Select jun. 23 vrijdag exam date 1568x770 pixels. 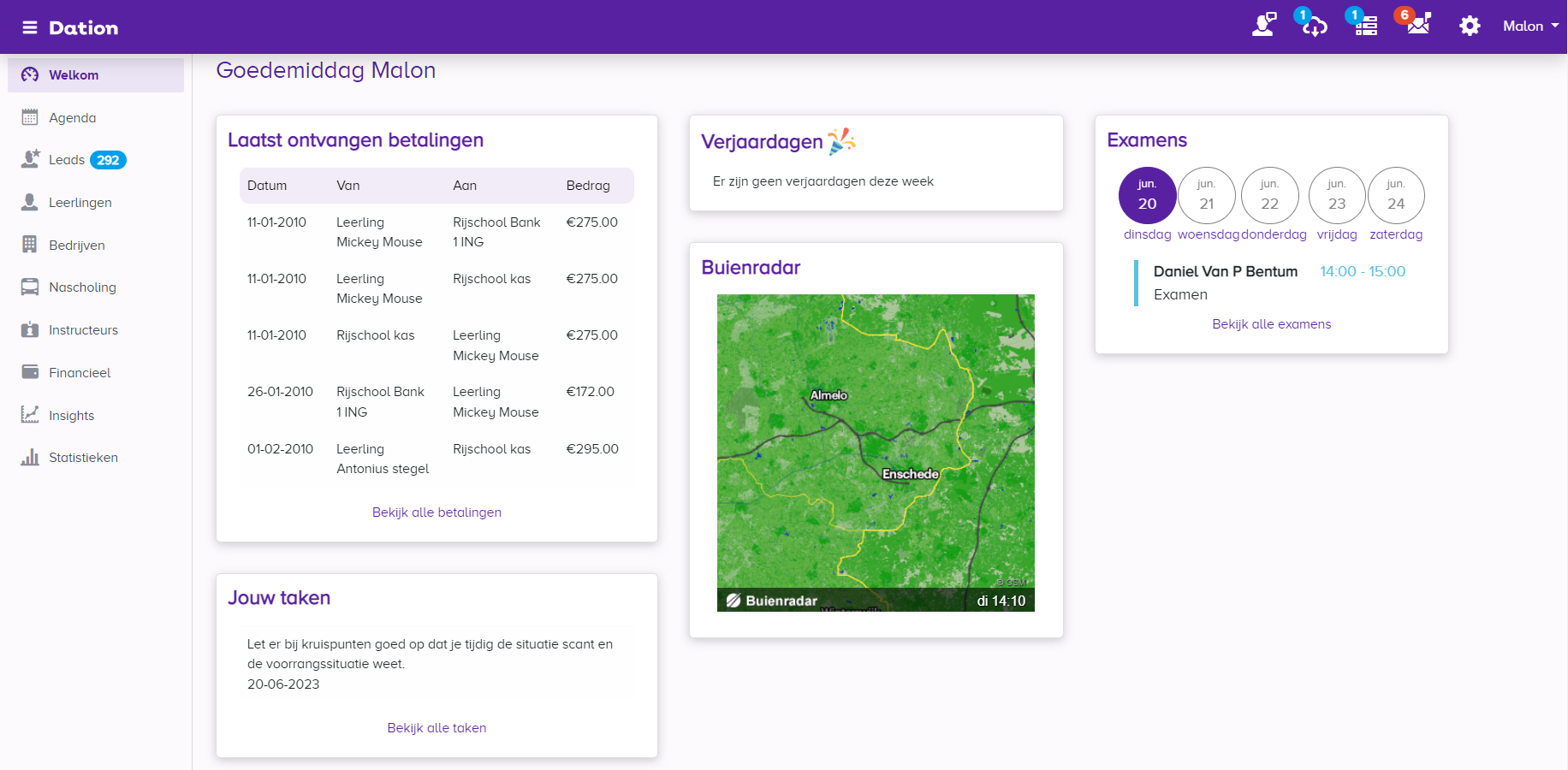coord(1337,196)
